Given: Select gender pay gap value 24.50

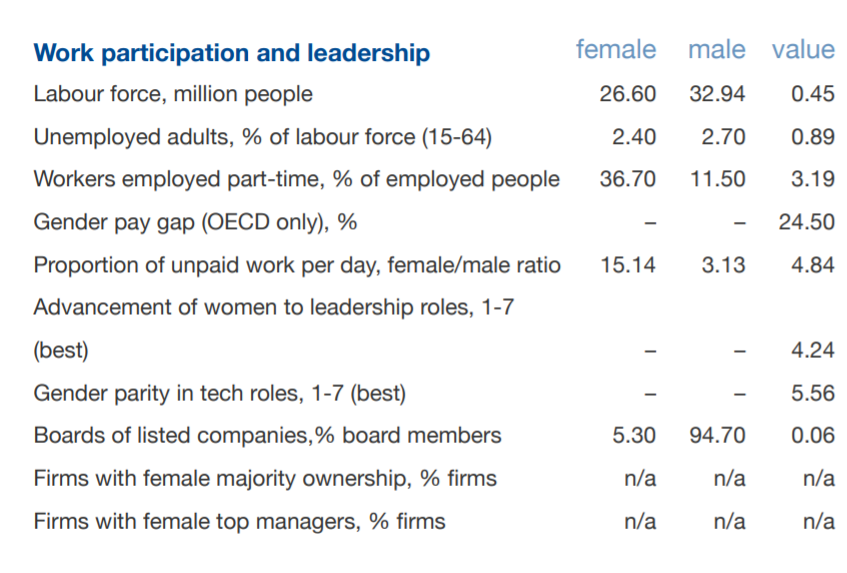Looking at the screenshot, I should (806, 222).
